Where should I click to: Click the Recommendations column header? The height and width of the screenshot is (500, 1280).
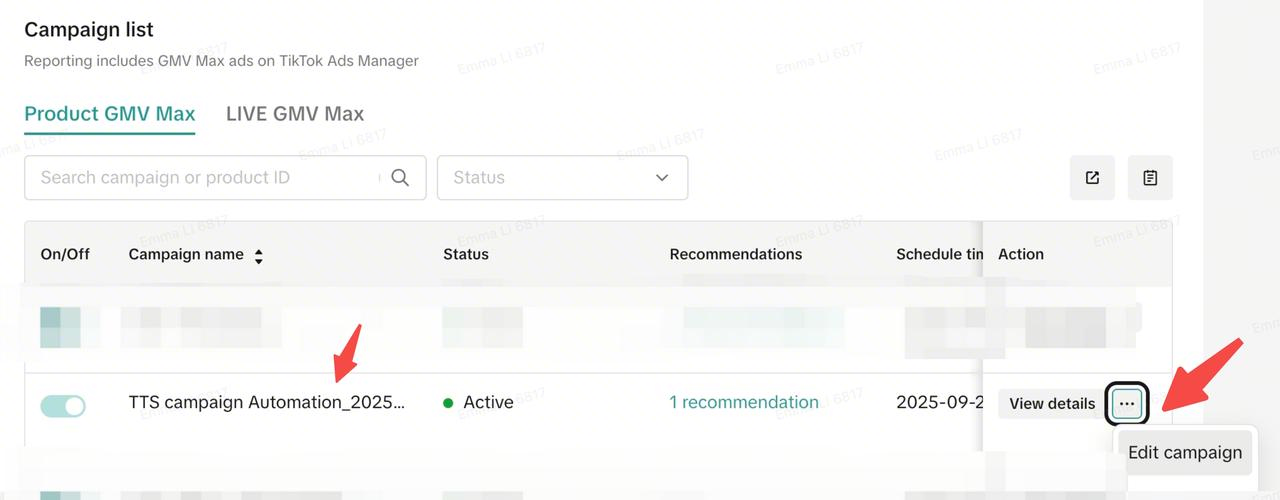click(735, 254)
